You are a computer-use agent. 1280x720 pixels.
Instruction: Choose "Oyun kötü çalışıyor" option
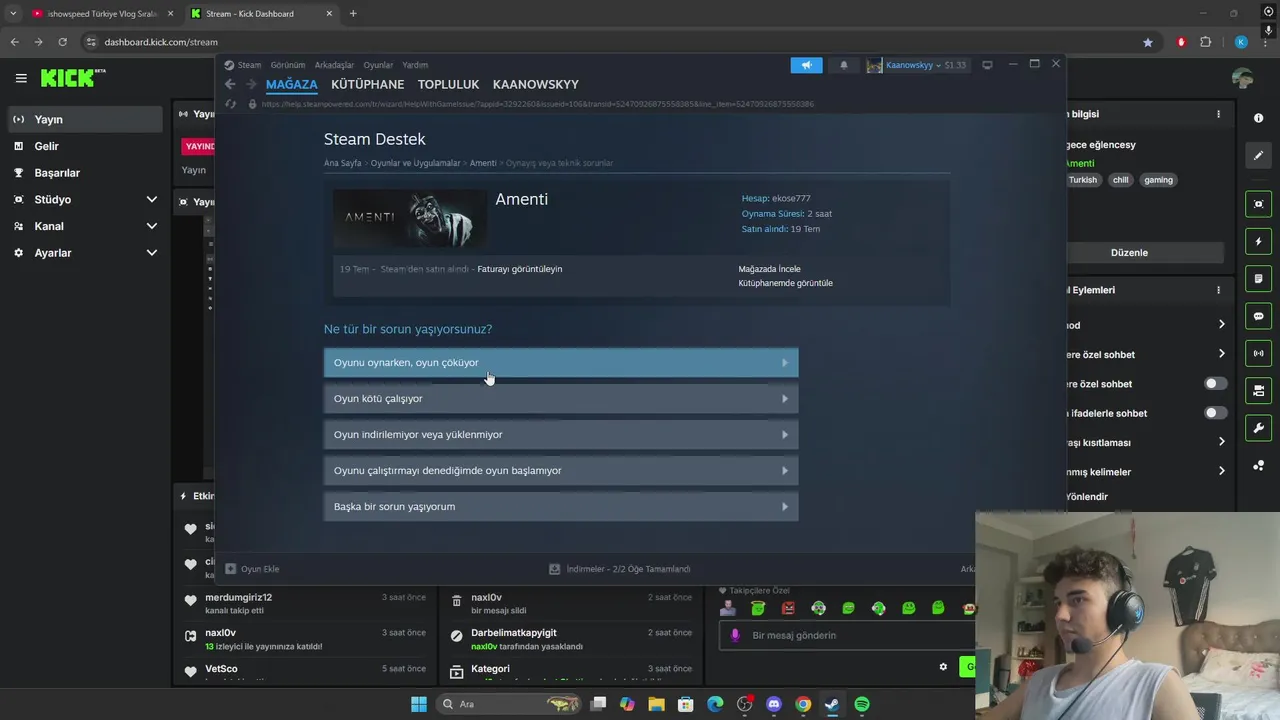point(561,399)
